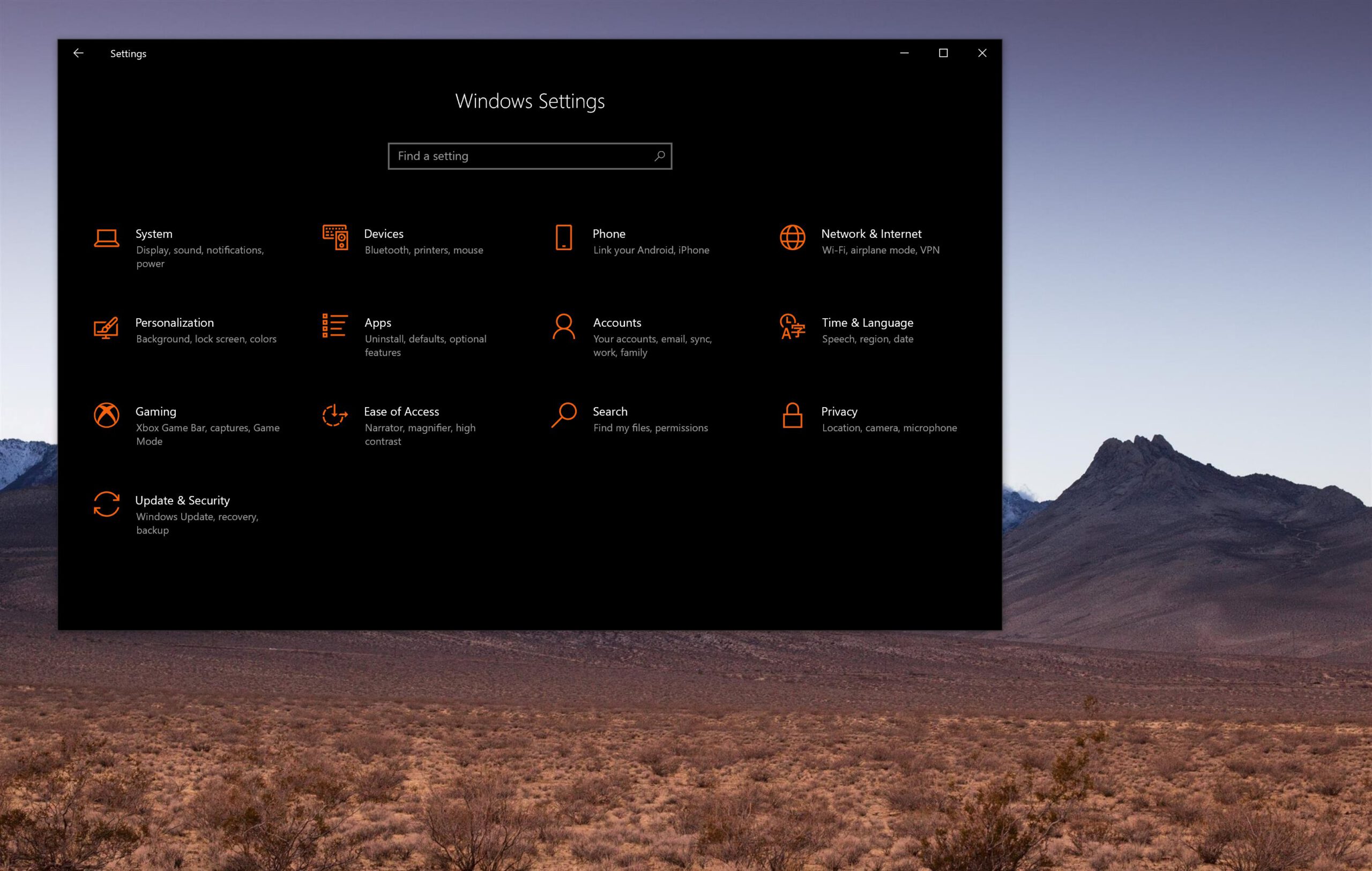Click the Update & Security arrows icon
This screenshot has height=871, width=1372.
107,504
